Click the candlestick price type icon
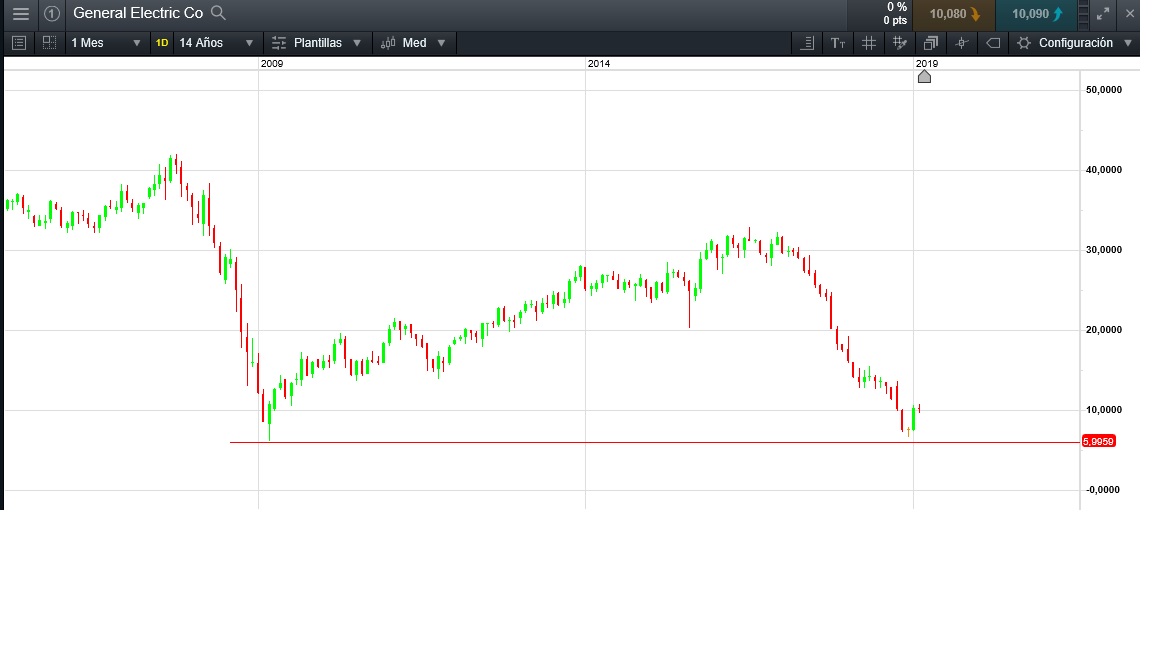The width and height of the screenshot is (1152, 648). [388, 43]
